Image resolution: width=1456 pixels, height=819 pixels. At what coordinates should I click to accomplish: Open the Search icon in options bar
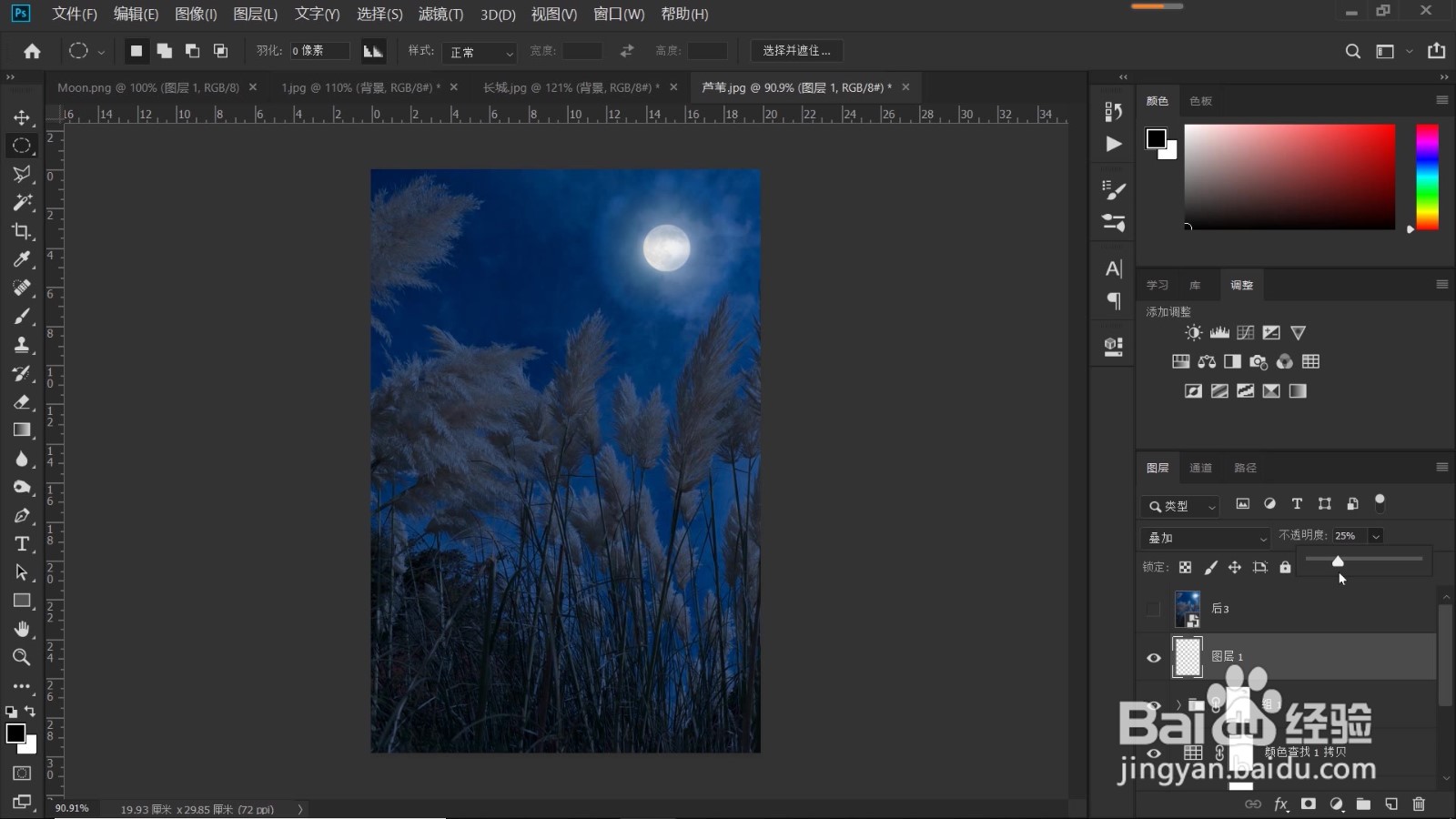point(1353,51)
